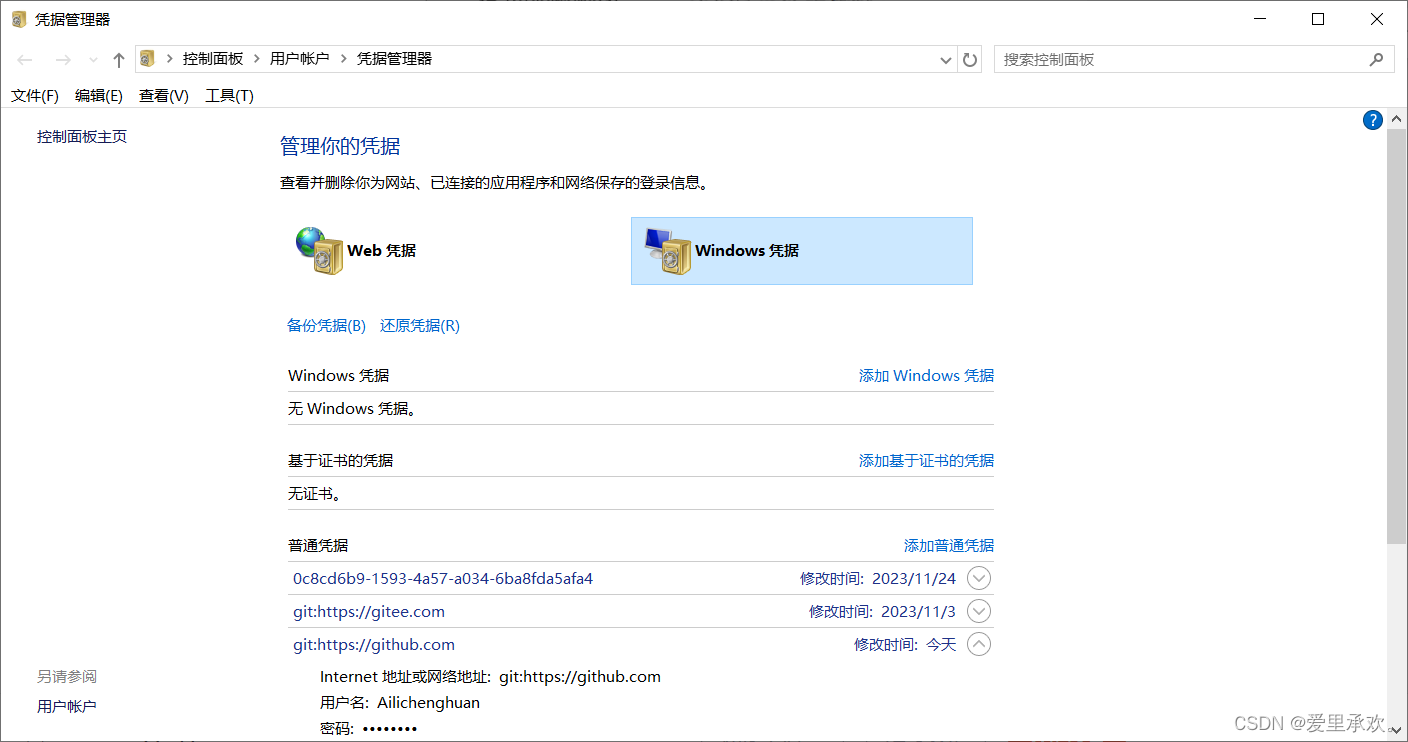Click the 无 Windows 凭据。 text
The width and height of the screenshot is (1408, 742).
point(352,409)
